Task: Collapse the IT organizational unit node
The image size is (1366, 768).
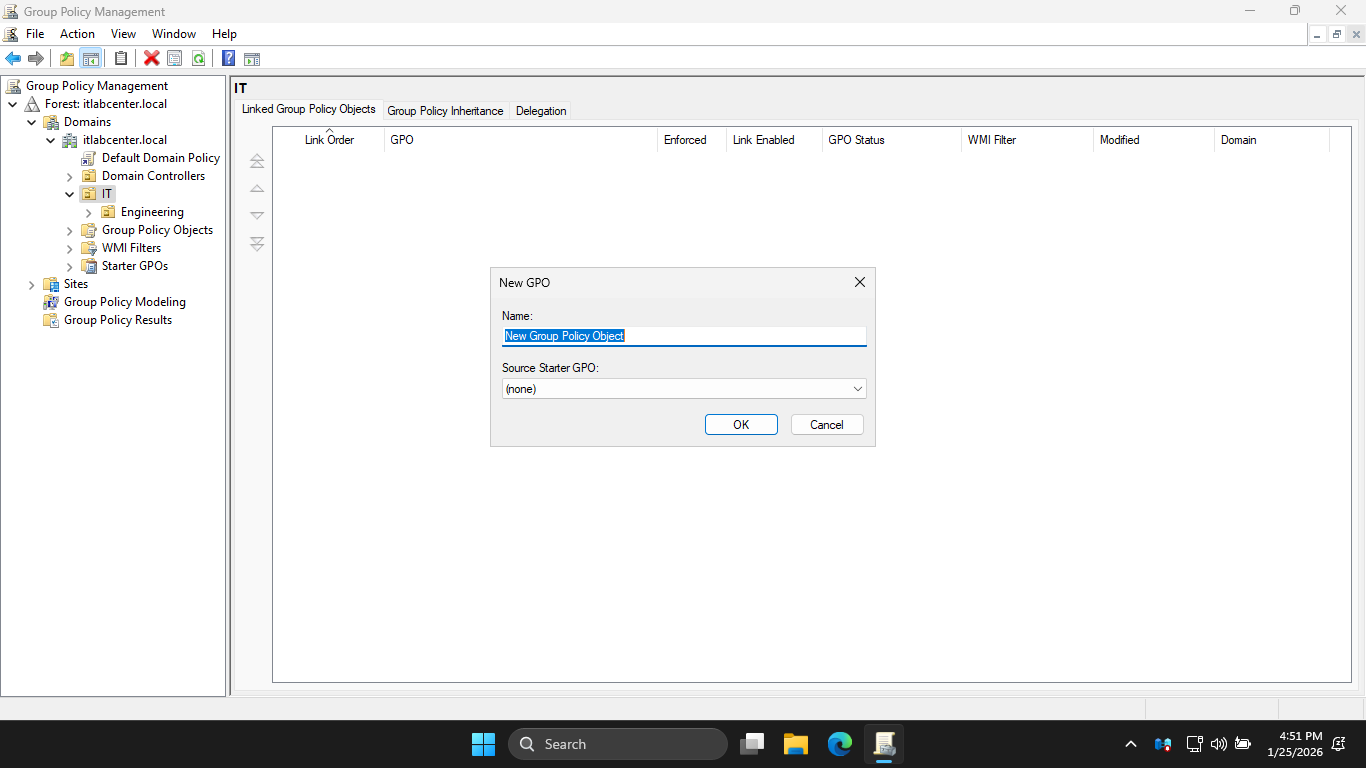Action: (x=70, y=194)
